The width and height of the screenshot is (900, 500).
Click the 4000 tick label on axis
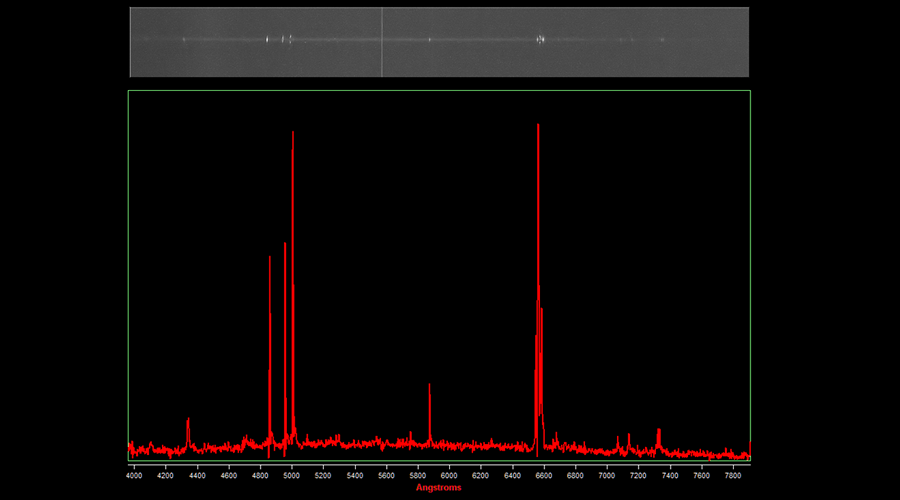tap(134, 476)
